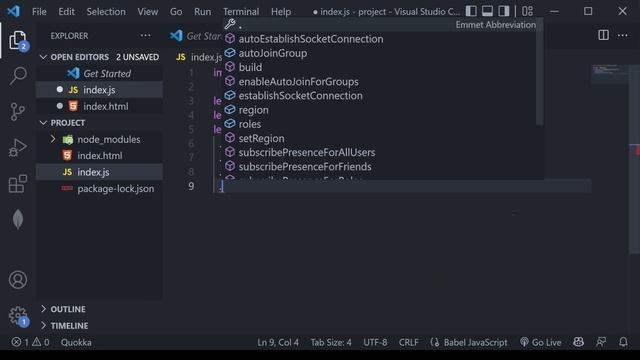Choose establishSocketConnection suggestion
The image size is (640, 360).
380,96
